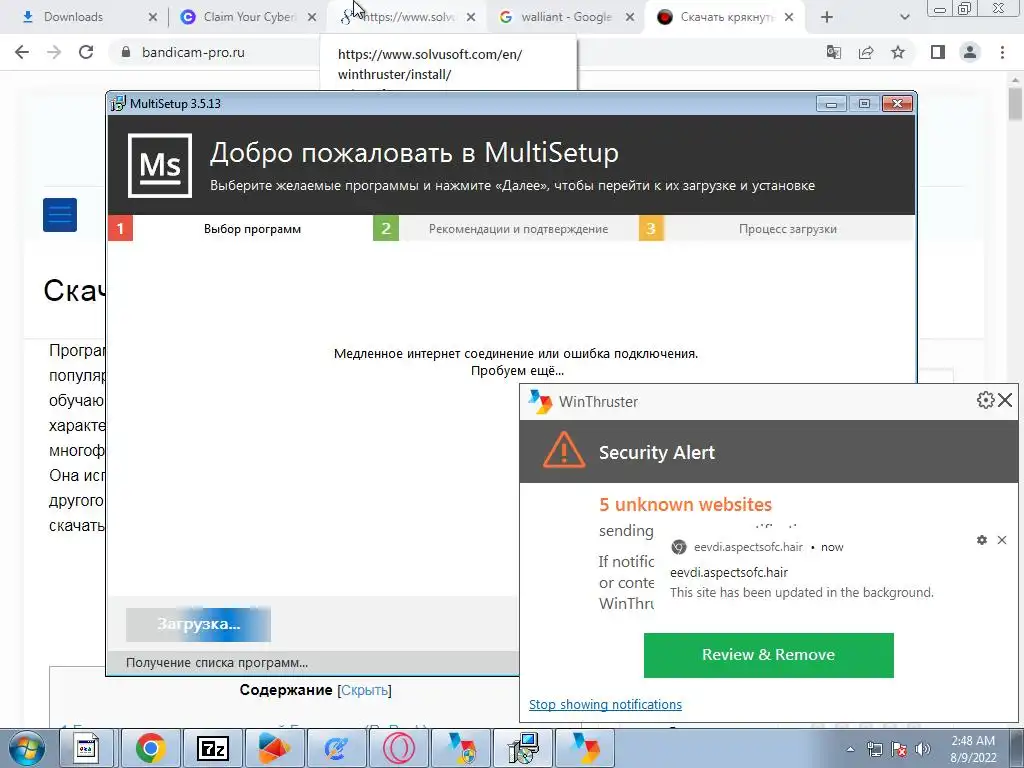Close the WinThruster alert popup
This screenshot has height=768, width=1024.
1005,400
